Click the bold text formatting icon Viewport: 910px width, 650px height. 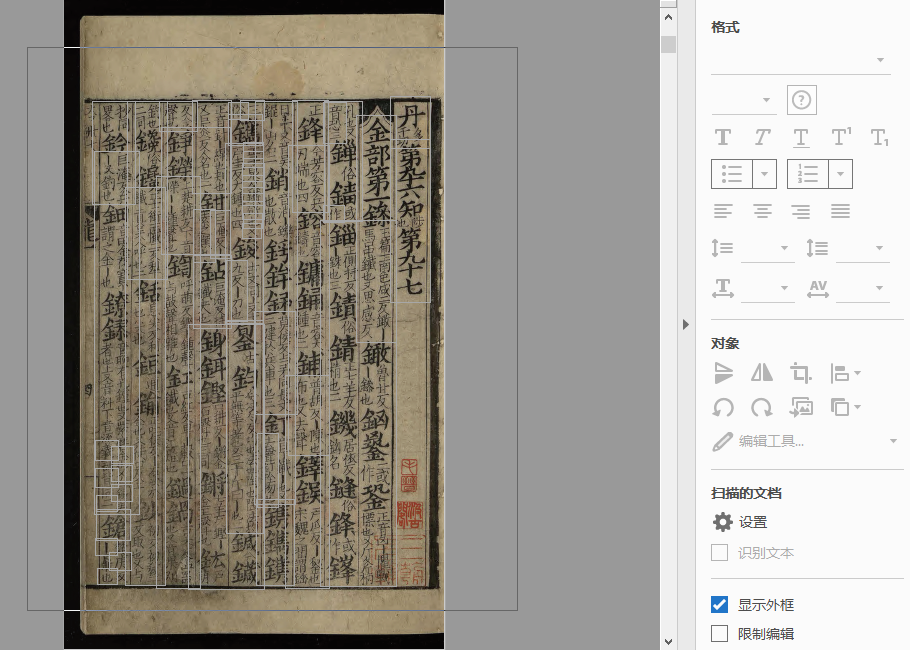(723, 137)
